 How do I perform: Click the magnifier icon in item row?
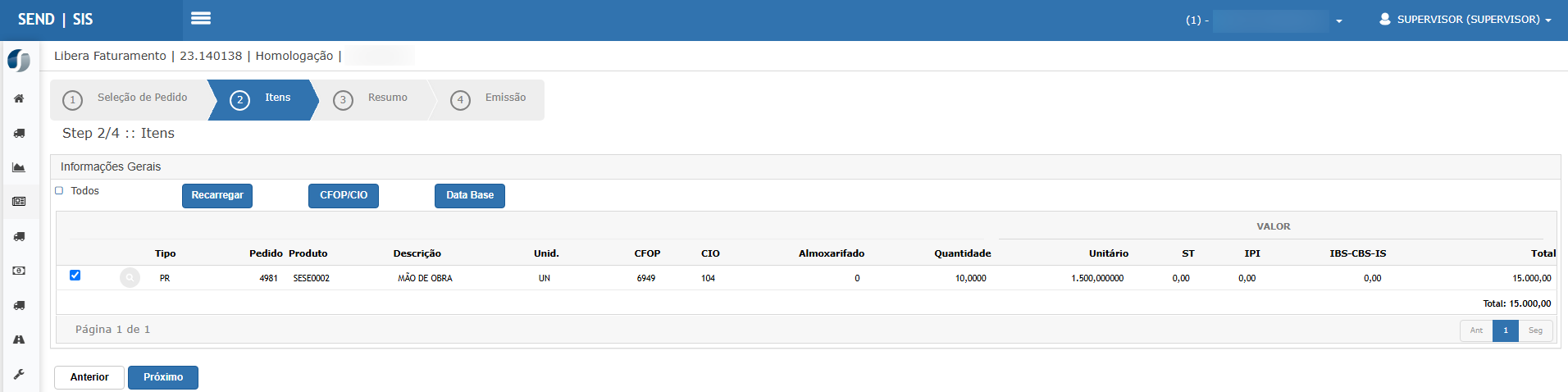point(130,278)
